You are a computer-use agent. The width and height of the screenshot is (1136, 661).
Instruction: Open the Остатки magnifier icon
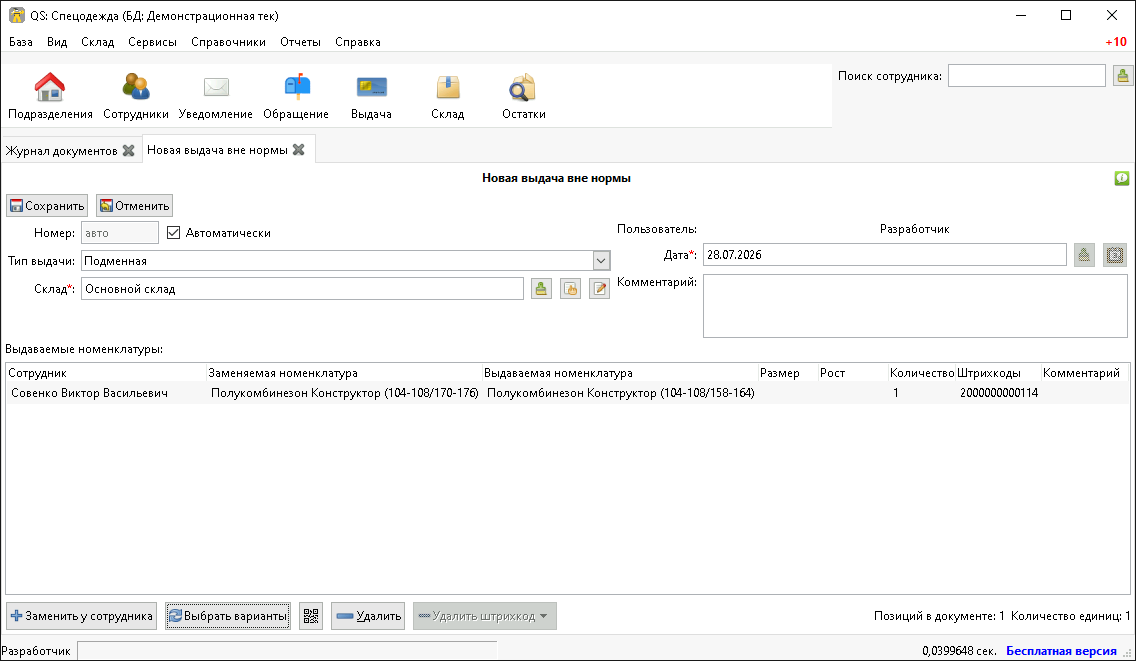click(x=523, y=96)
